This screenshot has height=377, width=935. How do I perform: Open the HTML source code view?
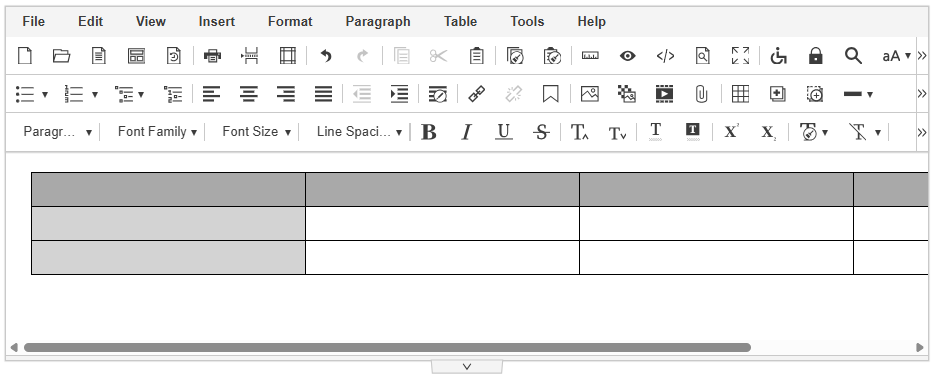point(665,56)
